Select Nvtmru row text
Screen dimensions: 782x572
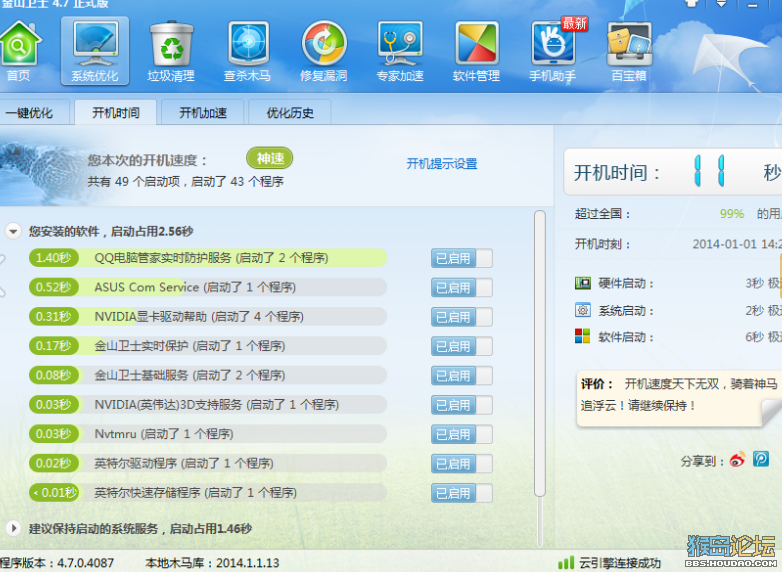point(164,434)
